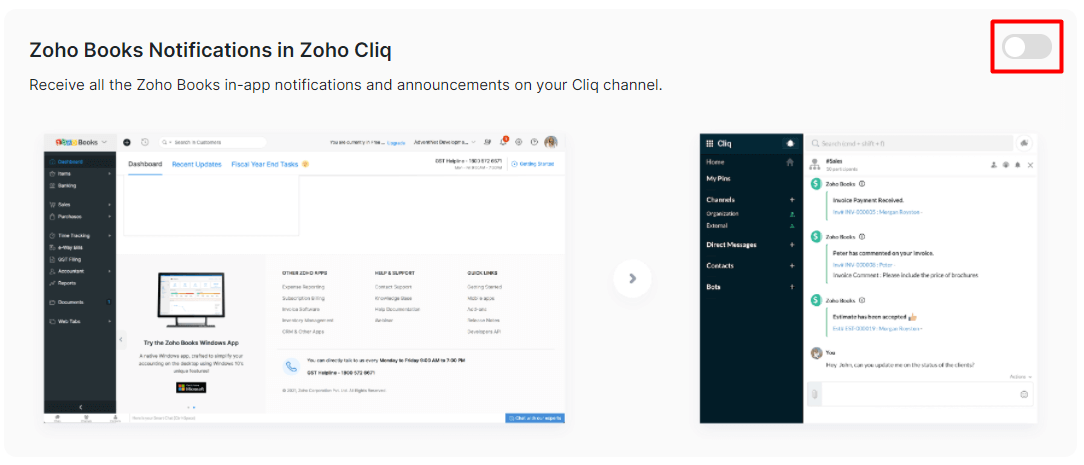The width and height of the screenshot is (1084, 465).
Task: Collapse the Books sidebar with bottom chevron
Action: (x=80, y=407)
